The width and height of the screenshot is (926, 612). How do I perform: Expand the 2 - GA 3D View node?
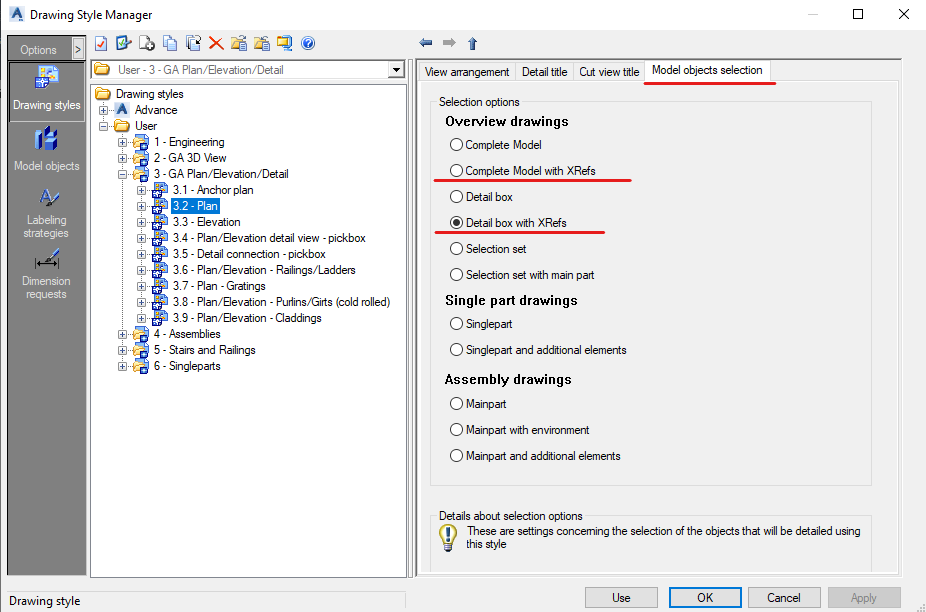[x=122, y=158]
